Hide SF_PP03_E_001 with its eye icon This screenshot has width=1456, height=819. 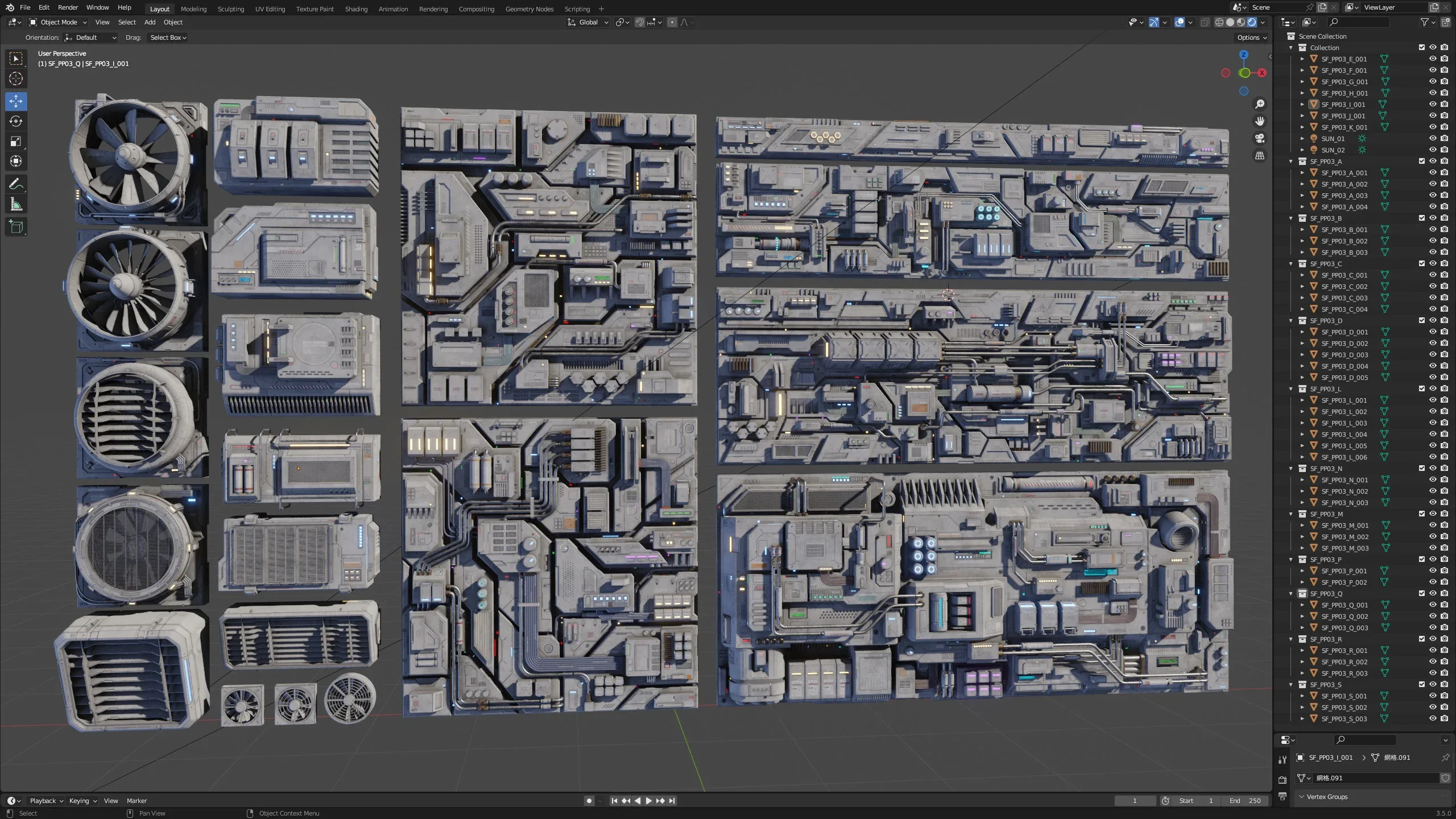(x=1433, y=59)
